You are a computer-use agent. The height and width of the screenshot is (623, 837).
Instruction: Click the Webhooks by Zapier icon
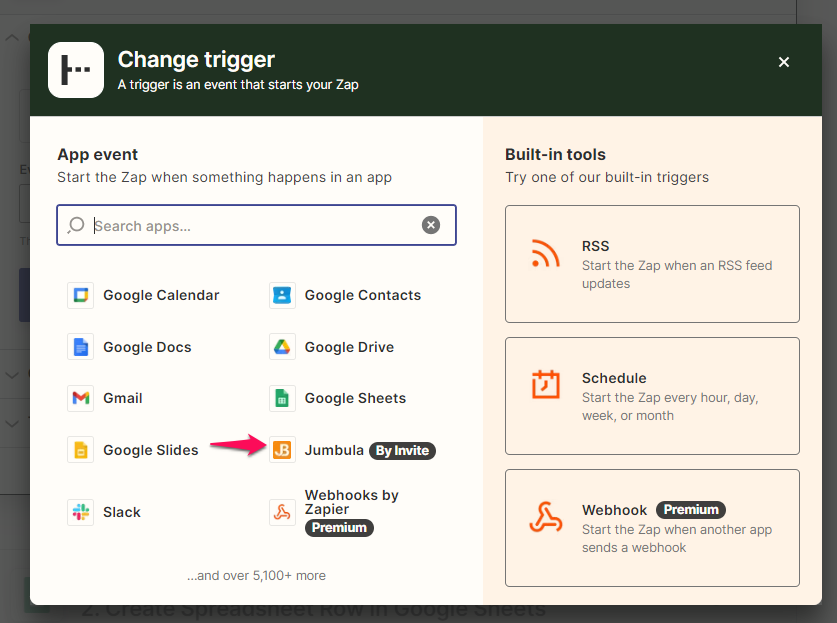[282, 512]
